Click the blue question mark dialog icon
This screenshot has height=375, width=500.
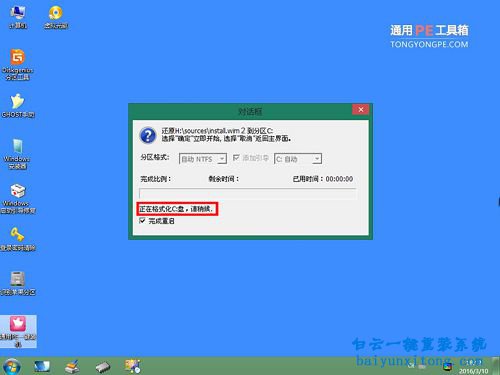(x=148, y=135)
